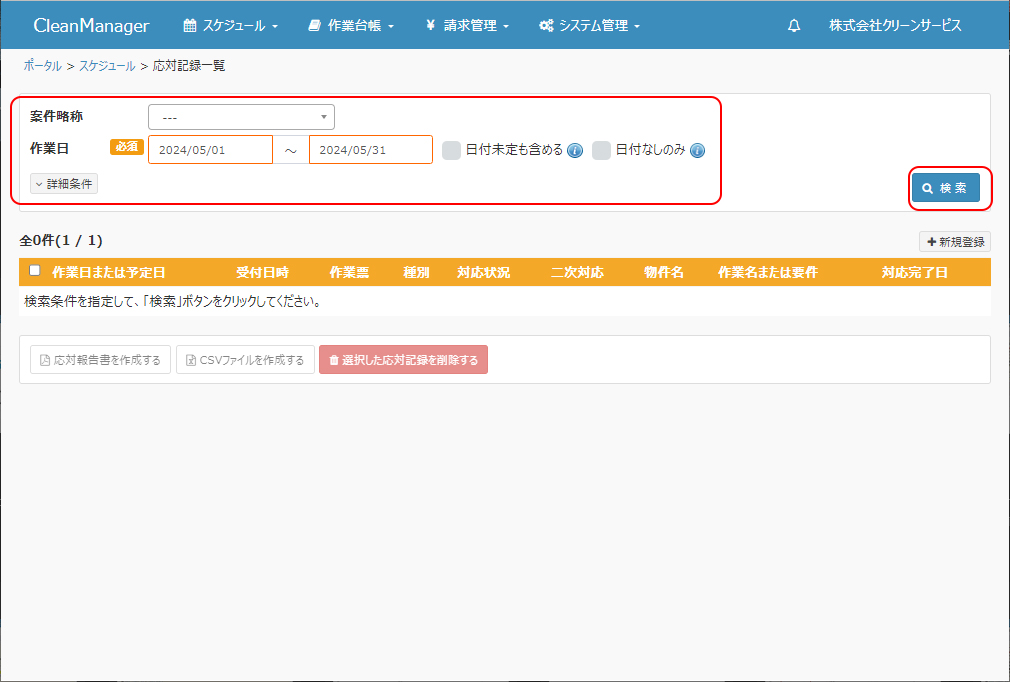Toggle the 日付なしのみ checkbox
Image resolution: width=1010 pixels, height=682 pixels.
(x=601, y=150)
